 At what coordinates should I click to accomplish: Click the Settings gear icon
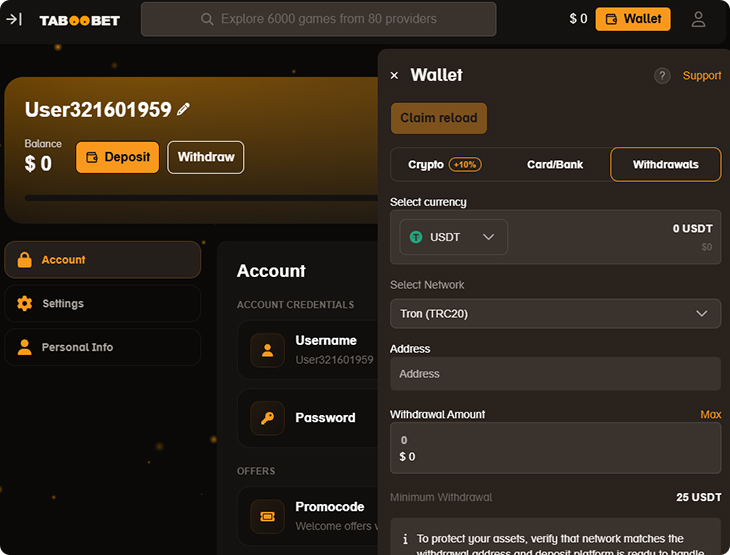coord(25,304)
